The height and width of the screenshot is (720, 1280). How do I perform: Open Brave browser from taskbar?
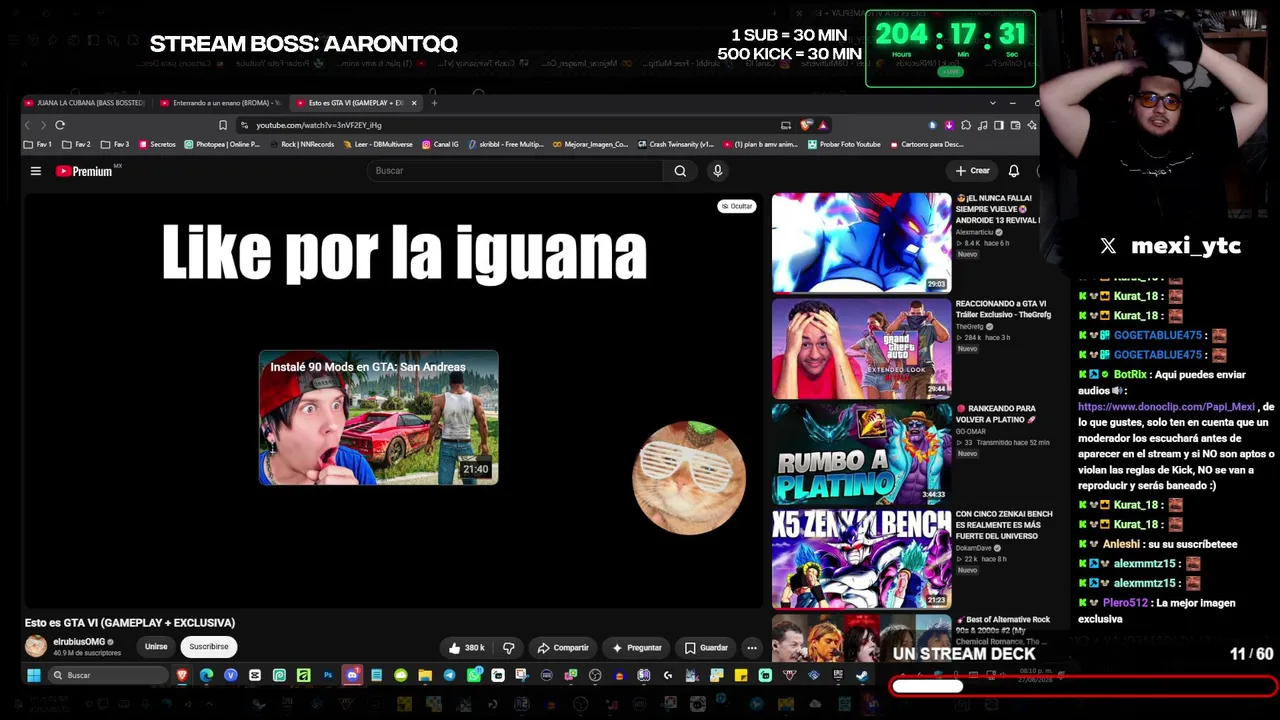(182, 676)
